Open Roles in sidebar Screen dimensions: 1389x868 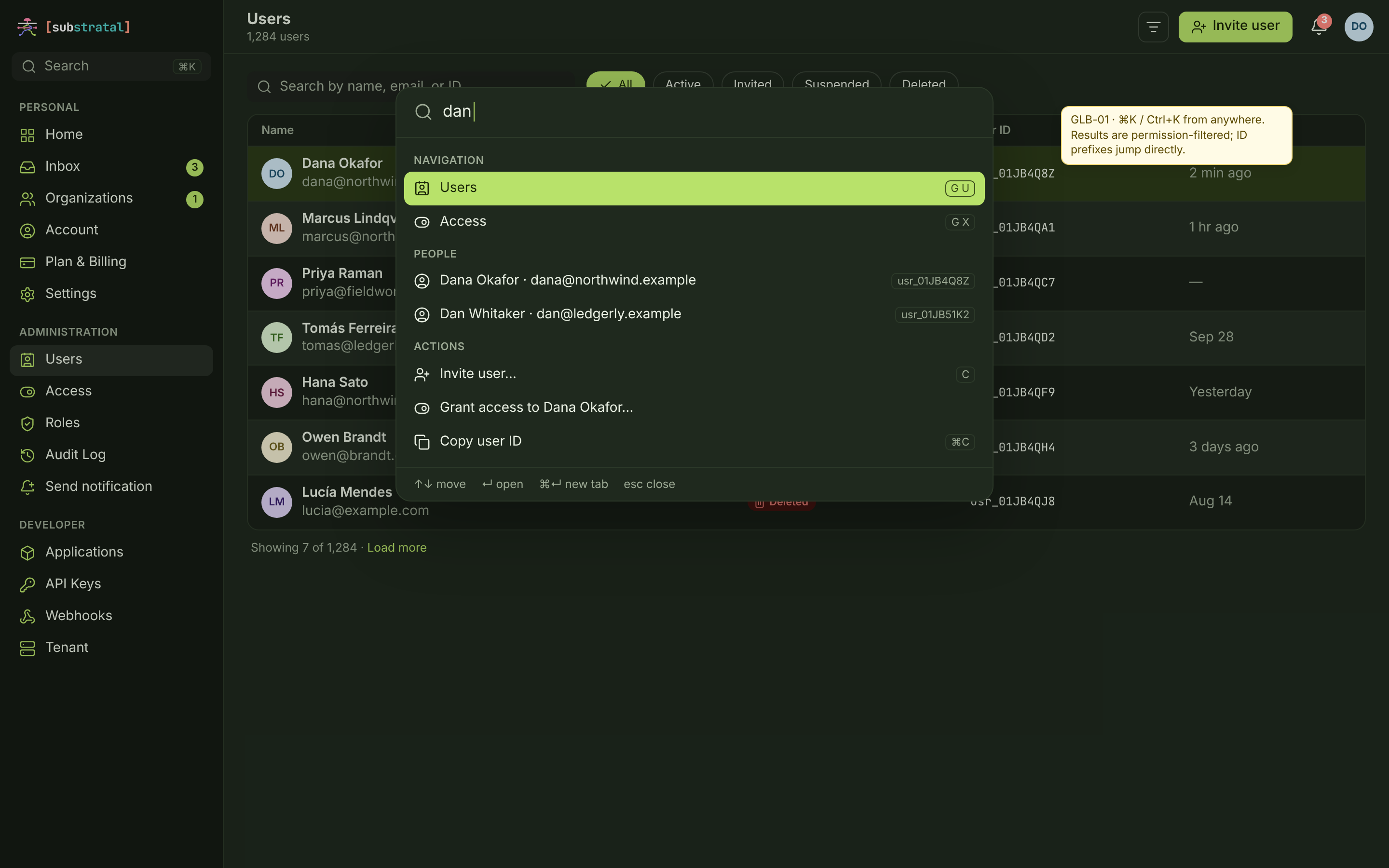coord(111,423)
